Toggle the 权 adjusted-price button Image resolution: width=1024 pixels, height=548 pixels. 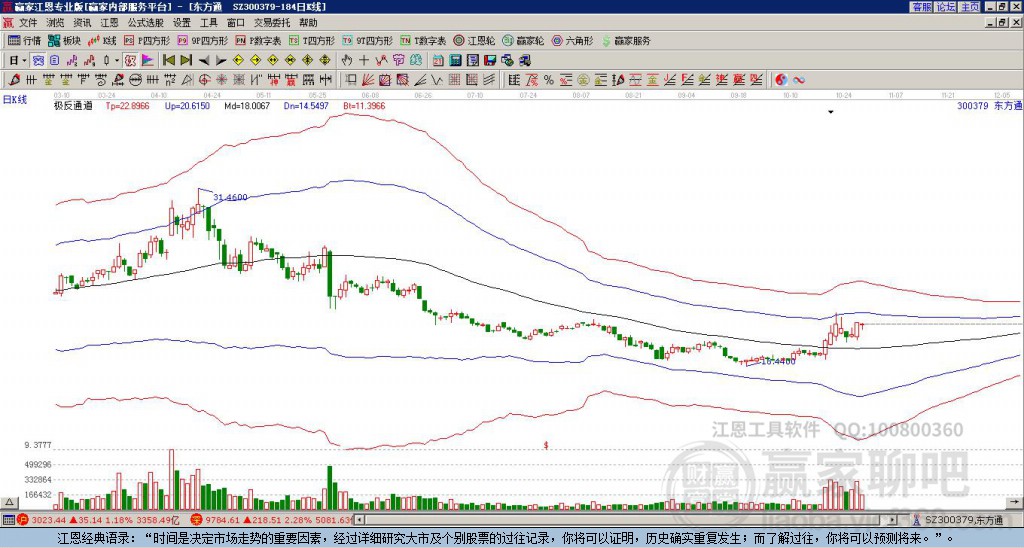[130, 61]
